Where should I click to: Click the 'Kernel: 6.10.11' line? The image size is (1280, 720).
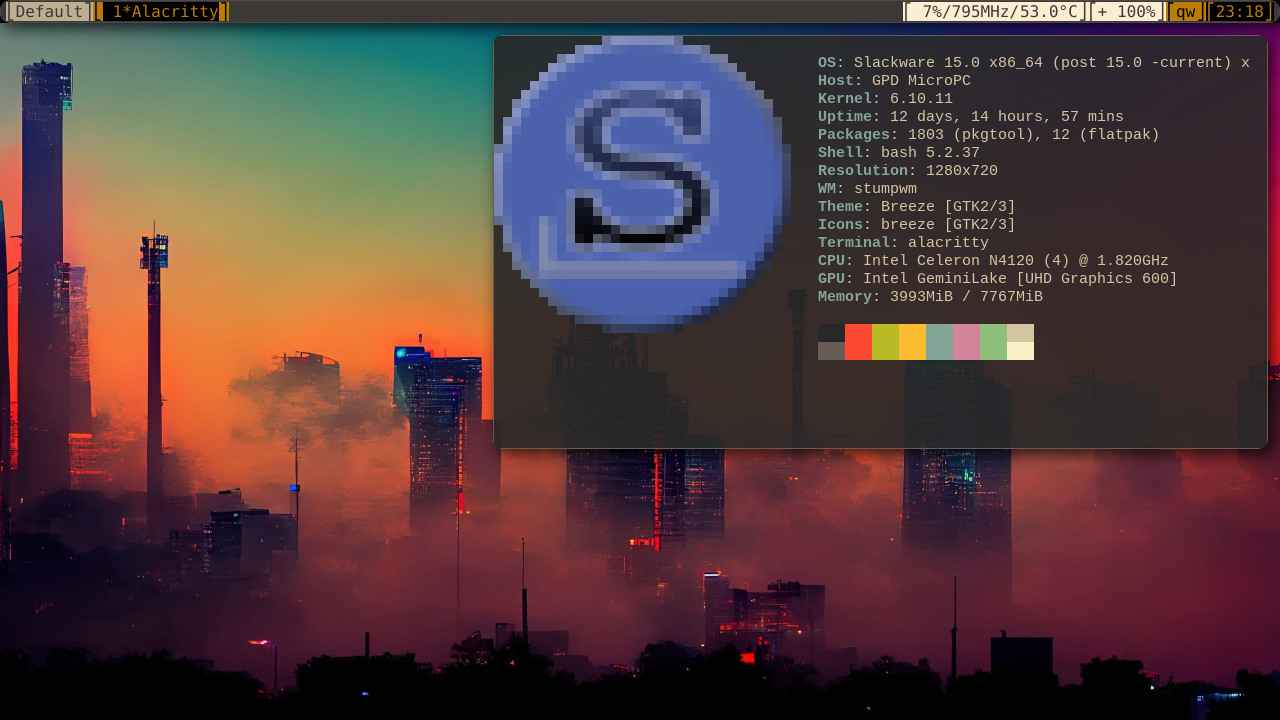(x=885, y=99)
